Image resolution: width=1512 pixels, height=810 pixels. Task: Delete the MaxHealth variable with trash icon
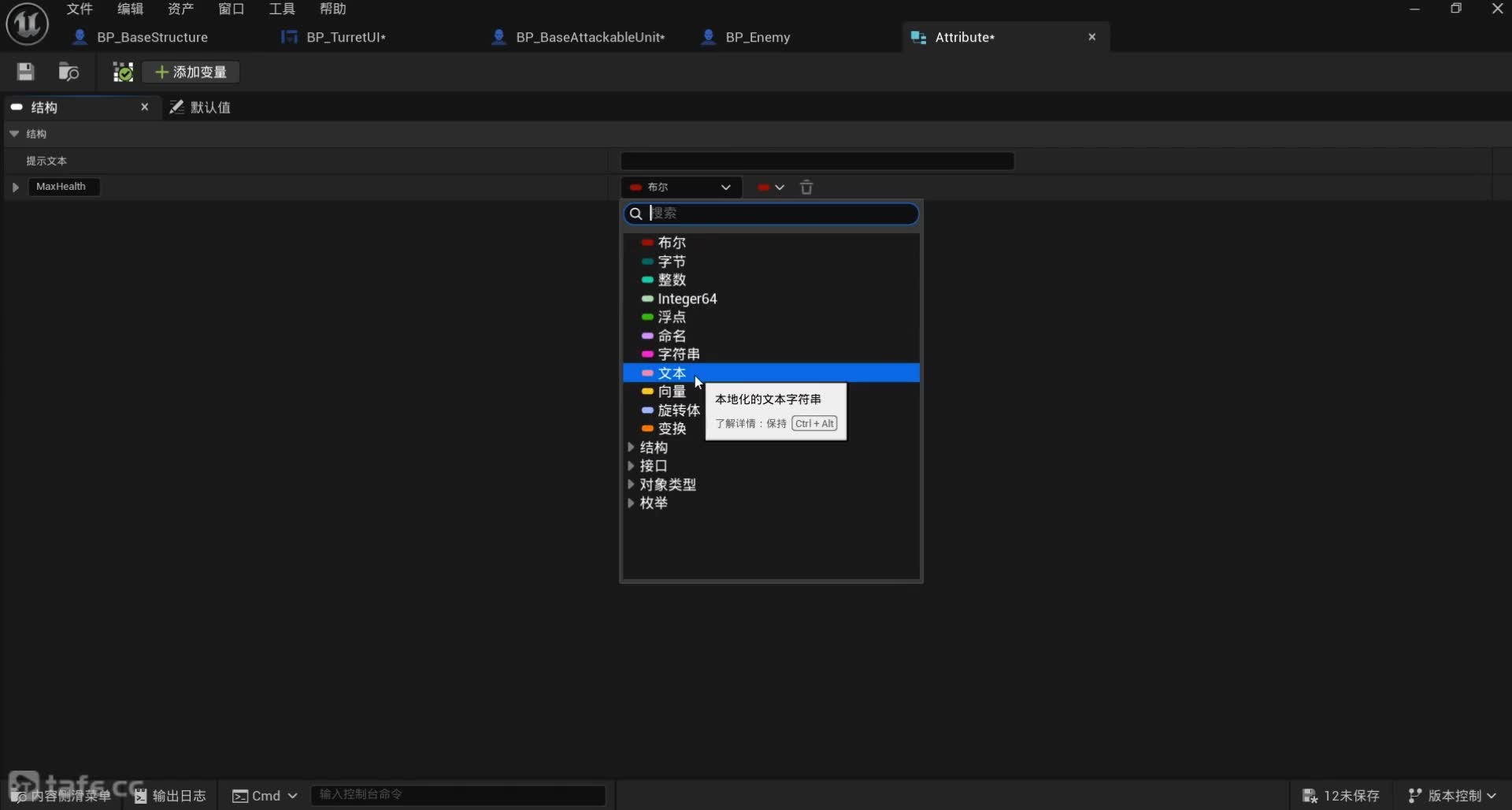pyautogui.click(x=806, y=188)
